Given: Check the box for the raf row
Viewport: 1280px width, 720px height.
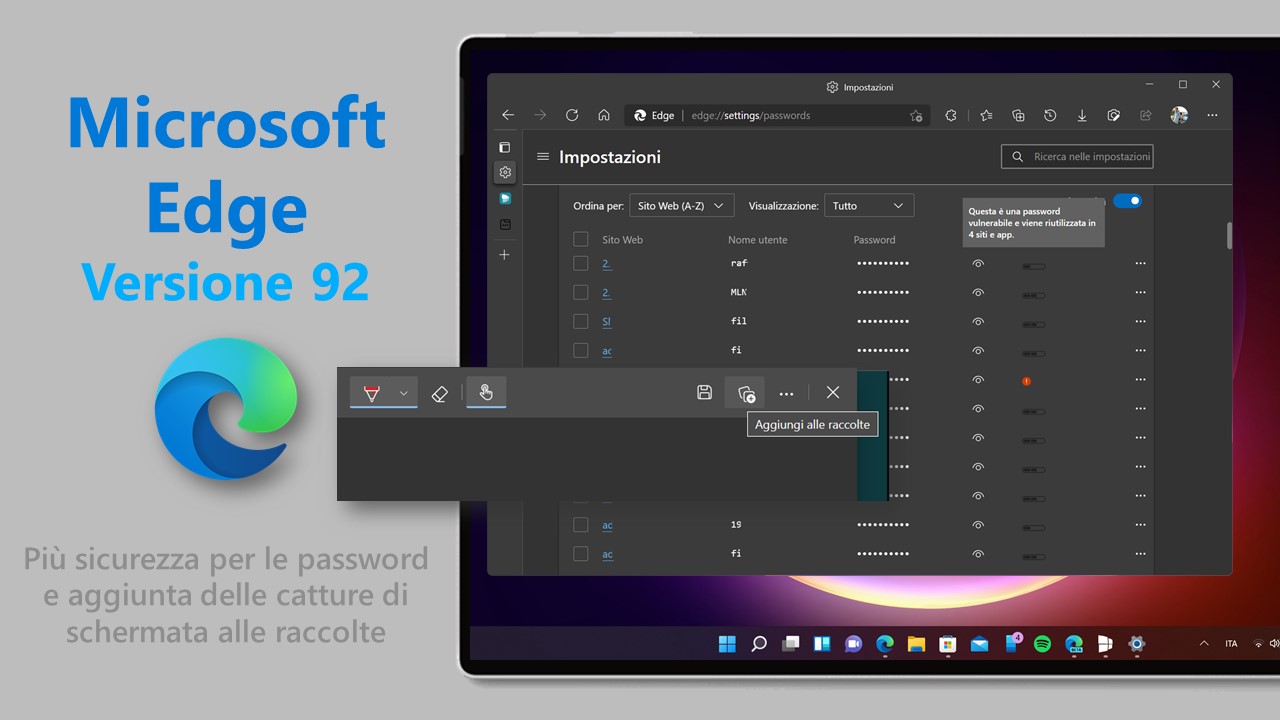Looking at the screenshot, I should [581, 263].
